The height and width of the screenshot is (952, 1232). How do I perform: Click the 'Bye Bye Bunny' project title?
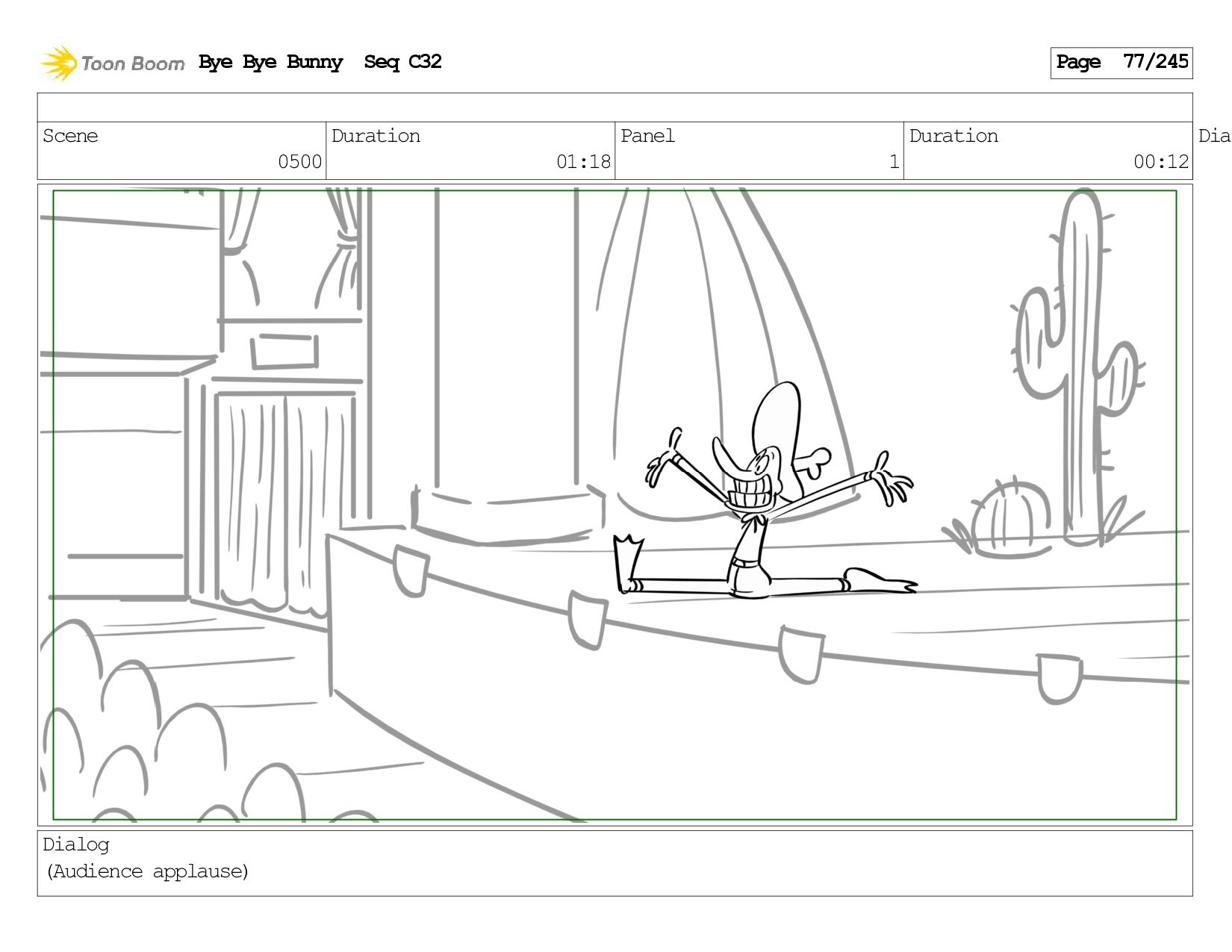tap(271, 62)
